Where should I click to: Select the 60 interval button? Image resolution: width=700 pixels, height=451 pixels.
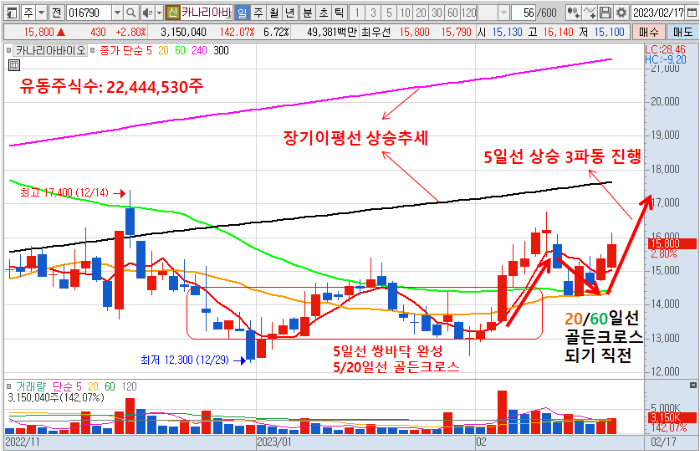(453, 13)
